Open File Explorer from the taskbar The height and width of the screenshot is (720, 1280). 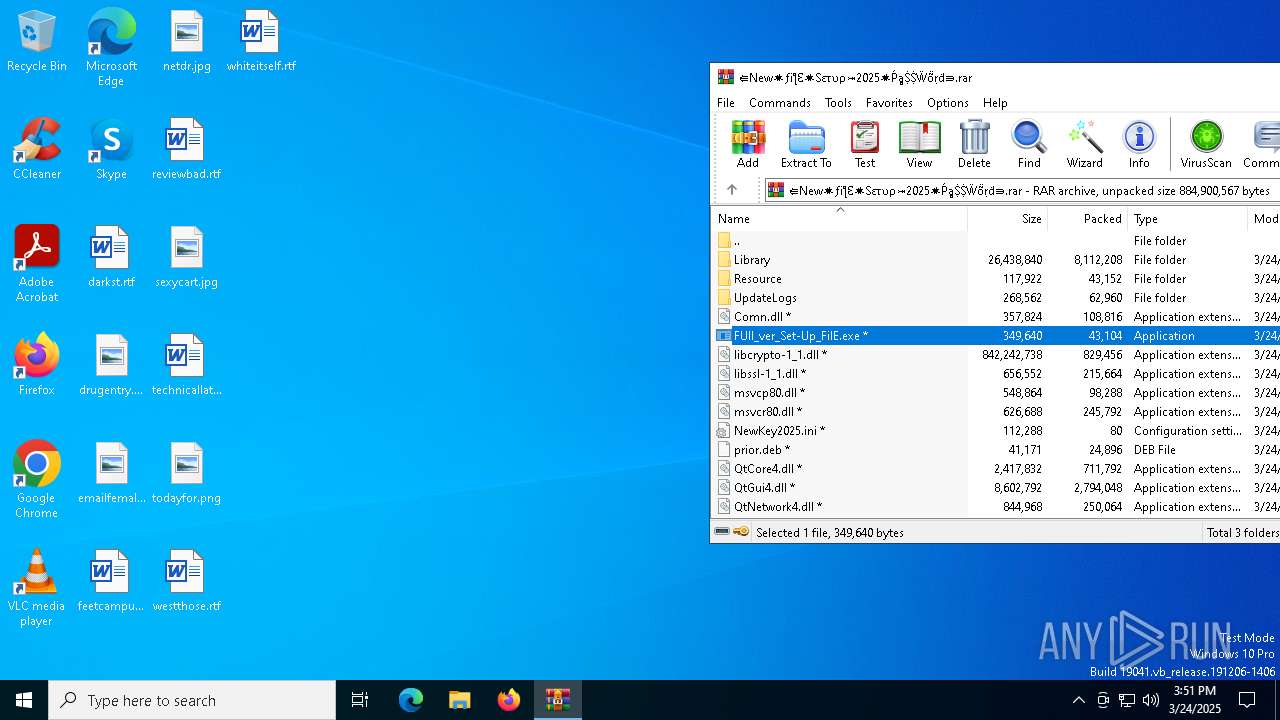pos(459,700)
